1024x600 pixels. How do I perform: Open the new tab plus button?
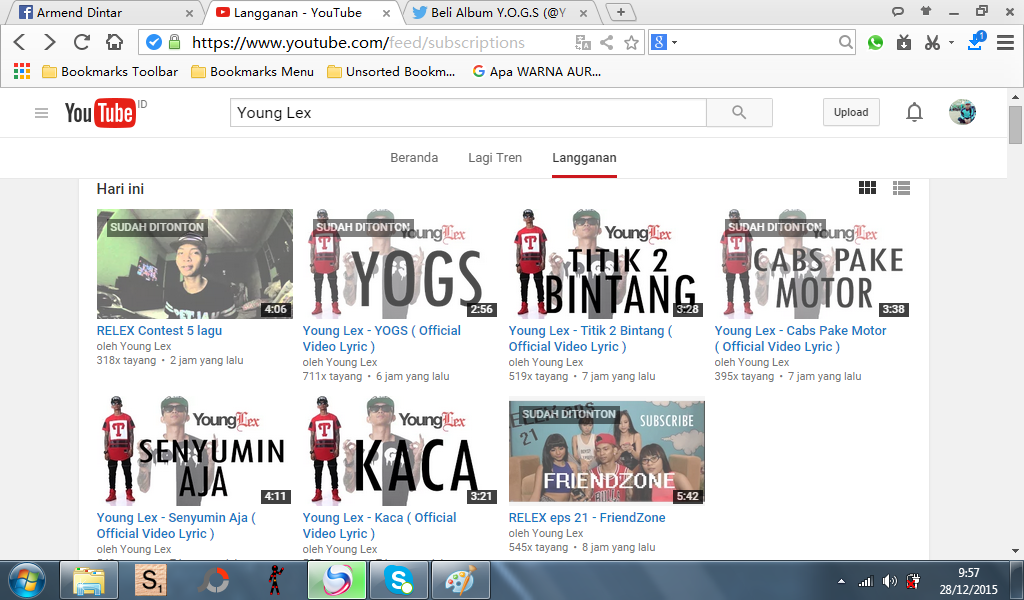tap(621, 12)
